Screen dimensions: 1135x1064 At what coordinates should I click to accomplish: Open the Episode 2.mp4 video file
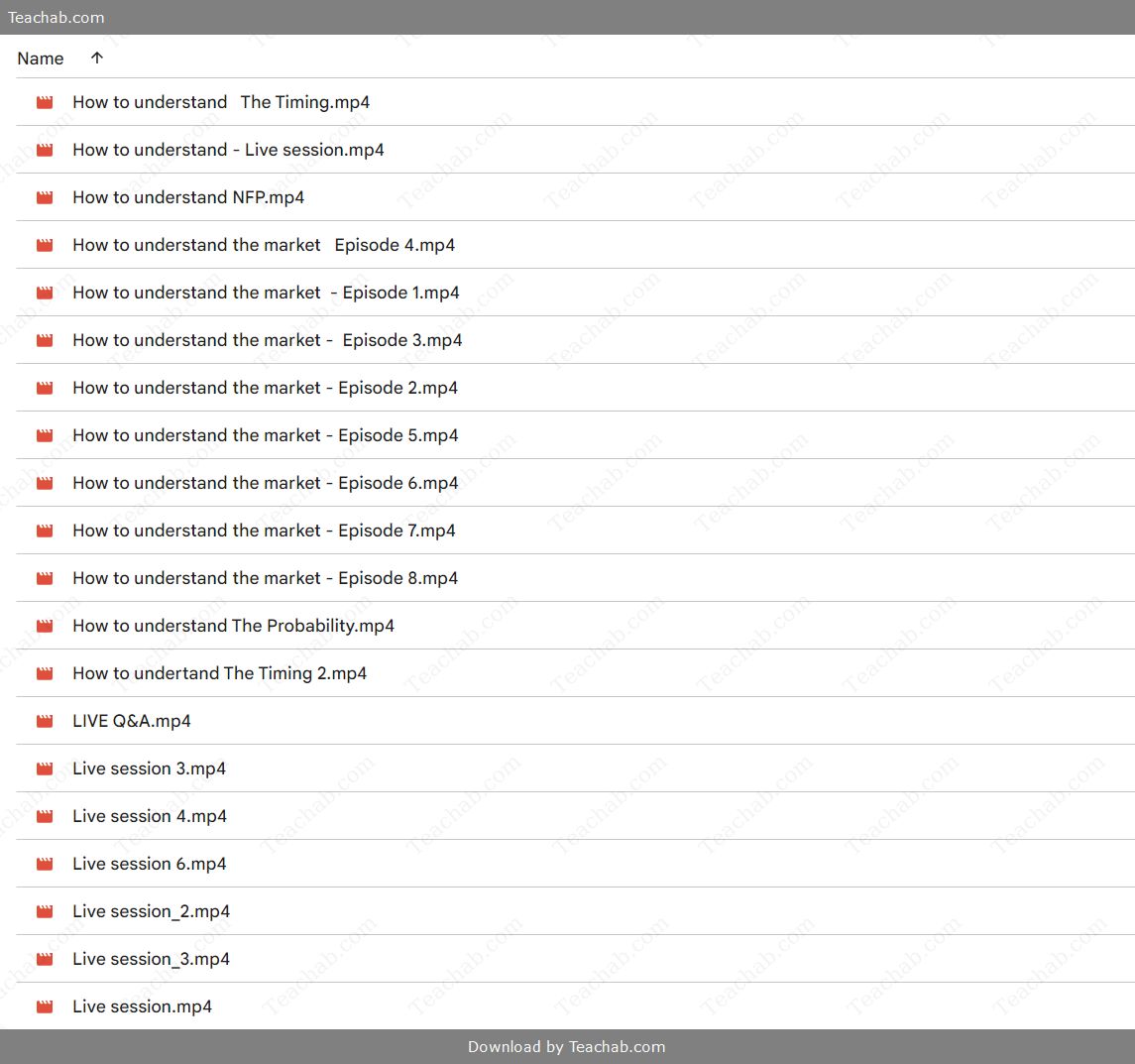[x=265, y=388]
